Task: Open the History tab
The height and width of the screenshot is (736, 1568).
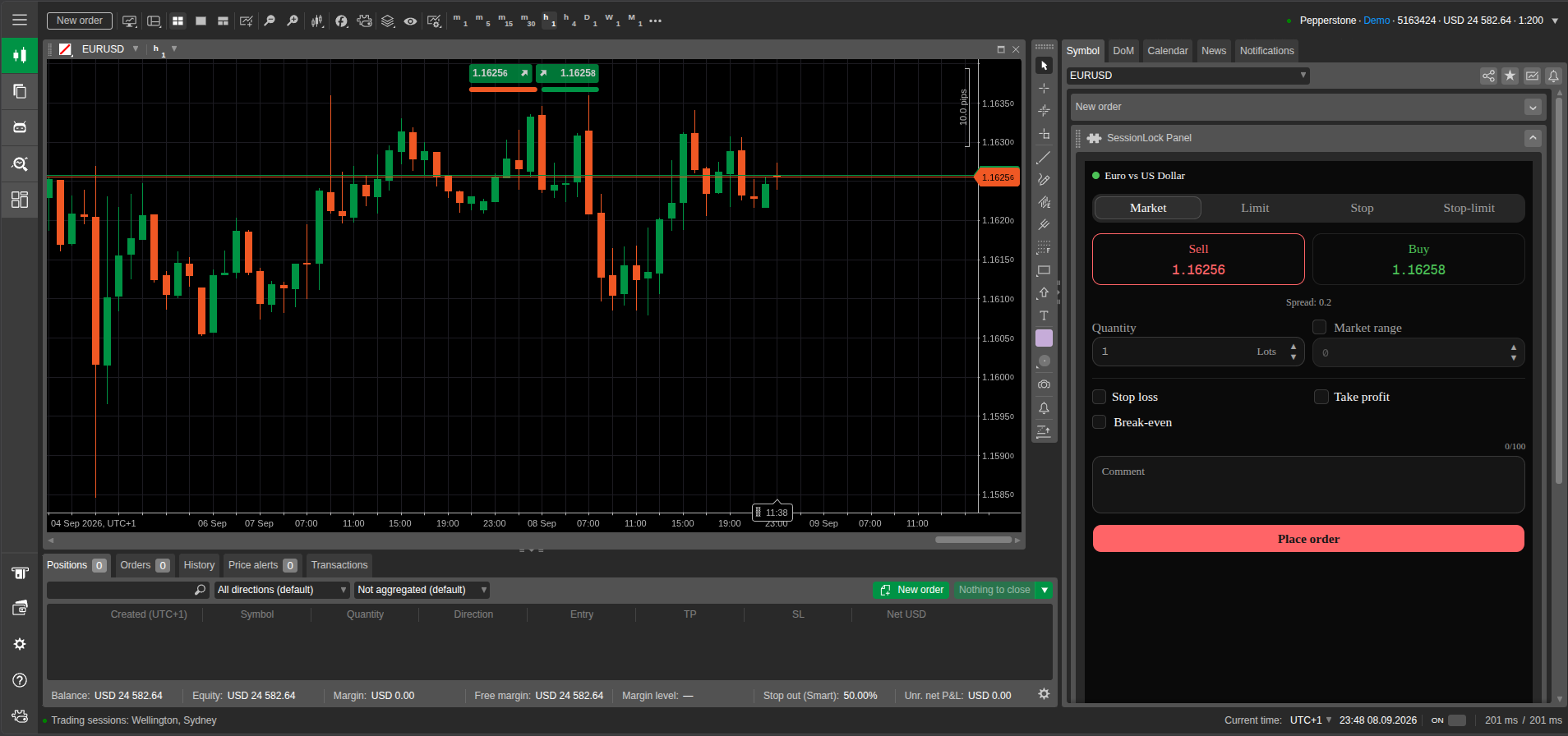Action: click(199, 565)
